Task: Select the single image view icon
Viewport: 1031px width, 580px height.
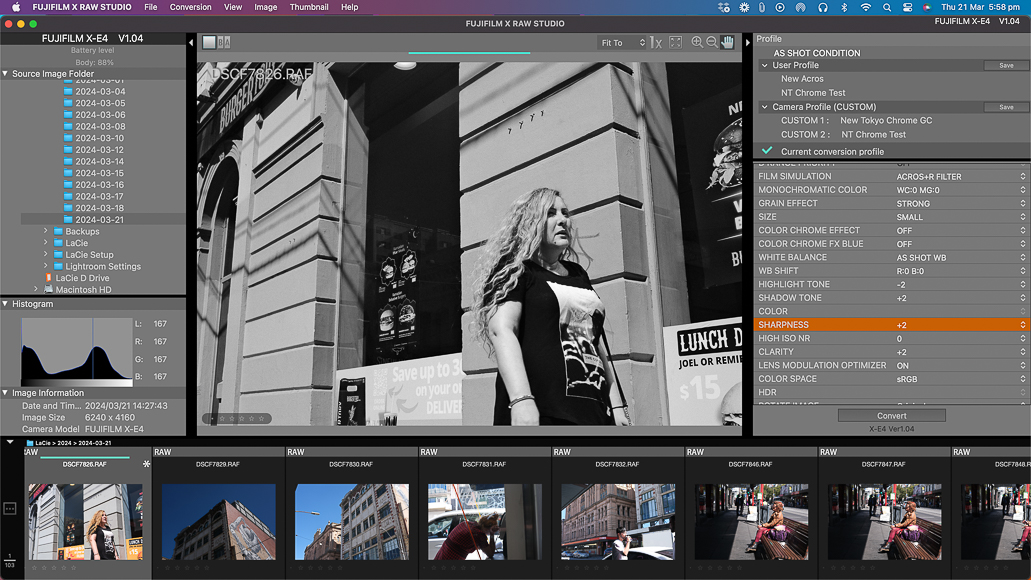Action: coord(209,42)
